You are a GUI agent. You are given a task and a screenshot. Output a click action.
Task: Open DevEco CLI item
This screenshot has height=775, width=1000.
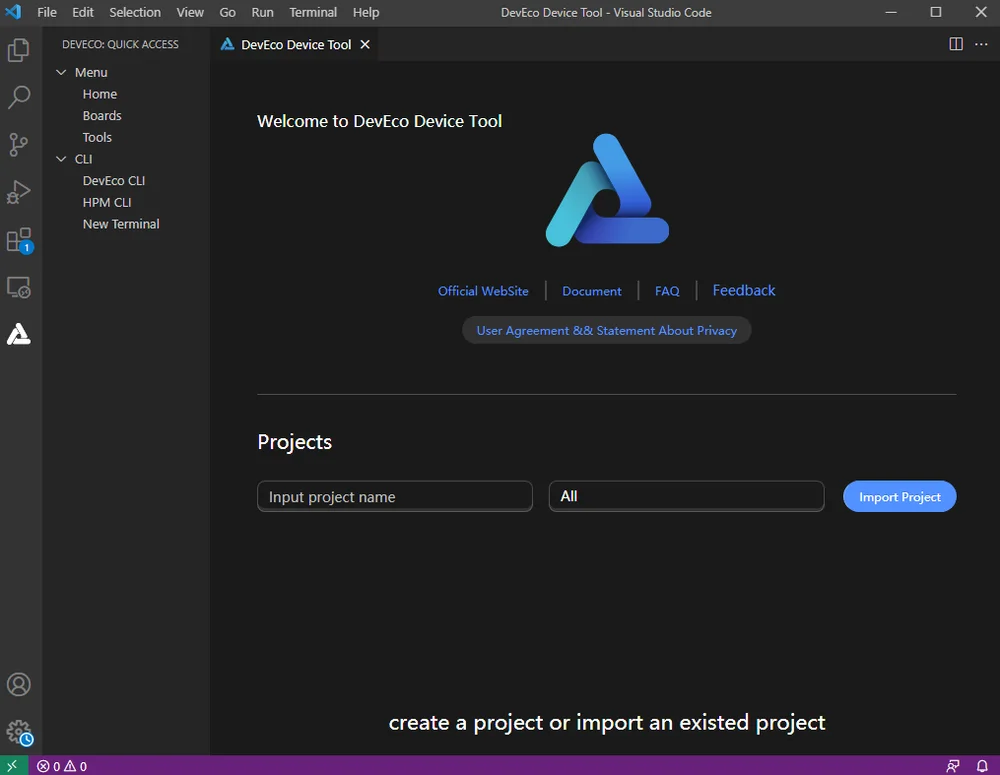pos(114,181)
